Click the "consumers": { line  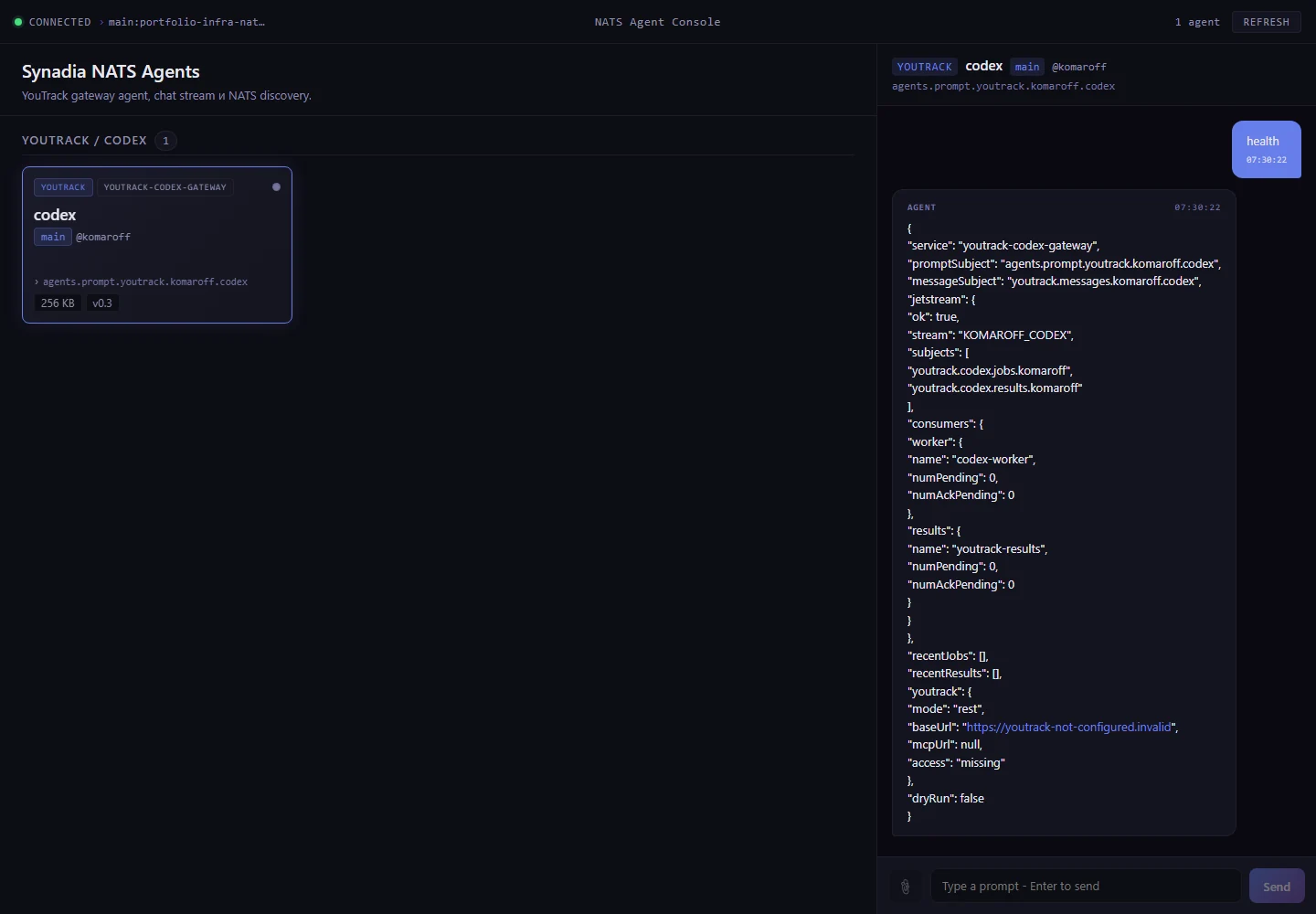(945, 424)
